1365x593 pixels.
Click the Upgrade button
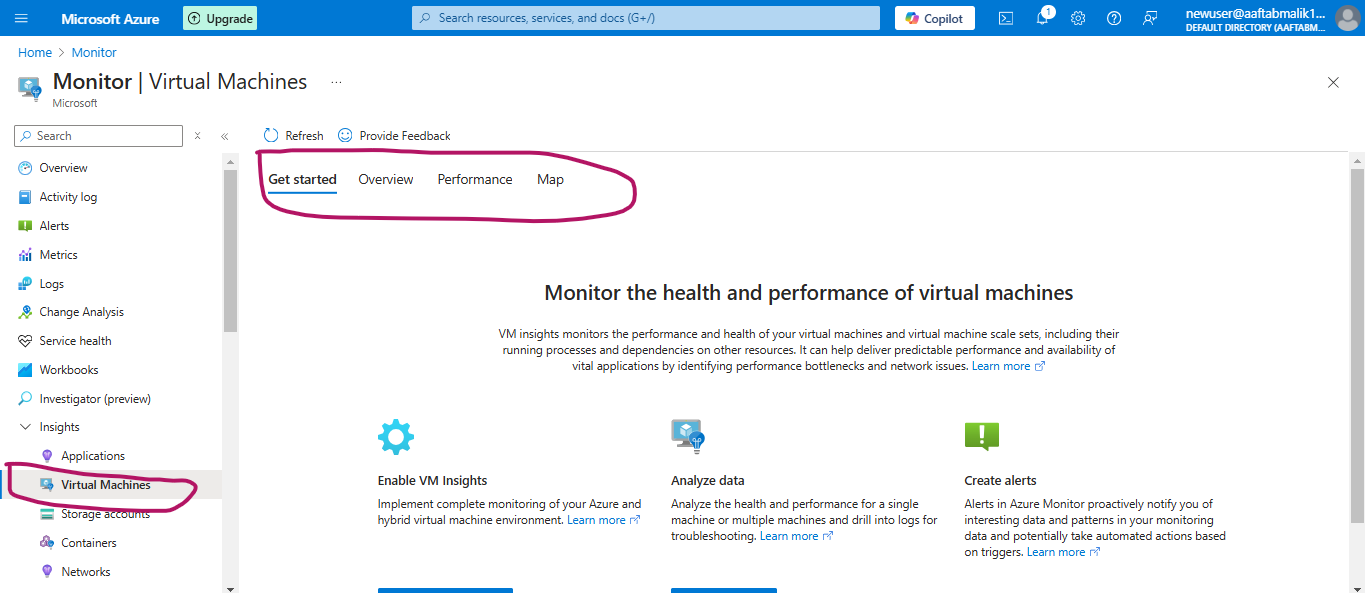220,18
